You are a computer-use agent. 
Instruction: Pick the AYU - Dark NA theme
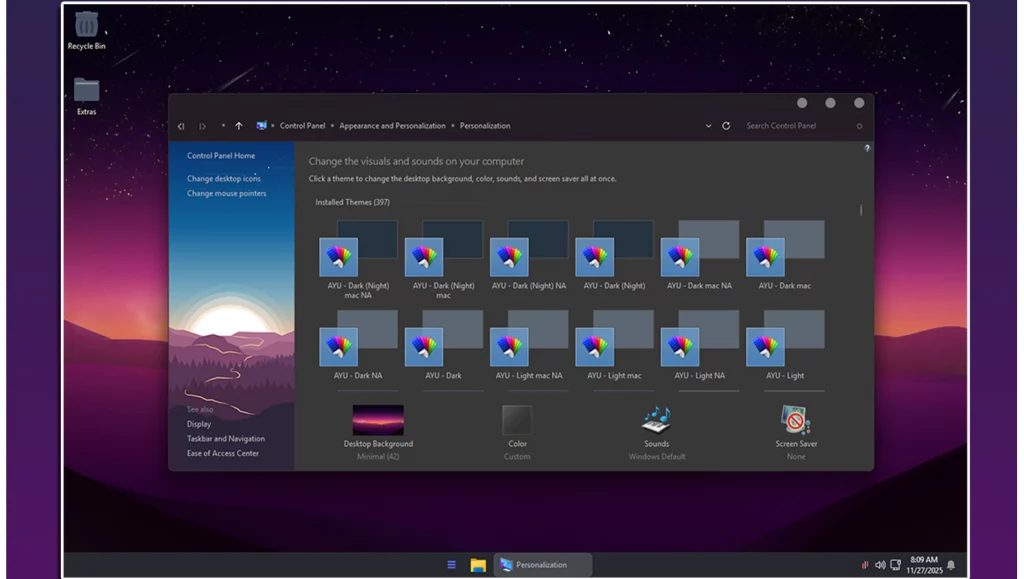pyautogui.click(x=340, y=346)
